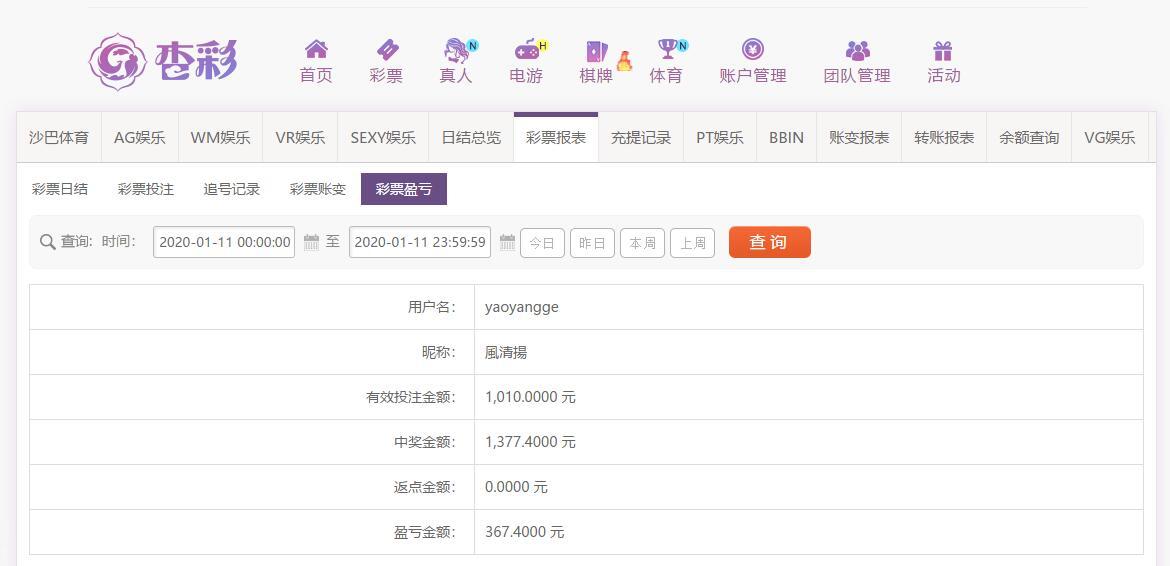Select the 真人 live dealer icon
Image resolution: width=1170 pixels, height=566 pixels.
(456, 50)
